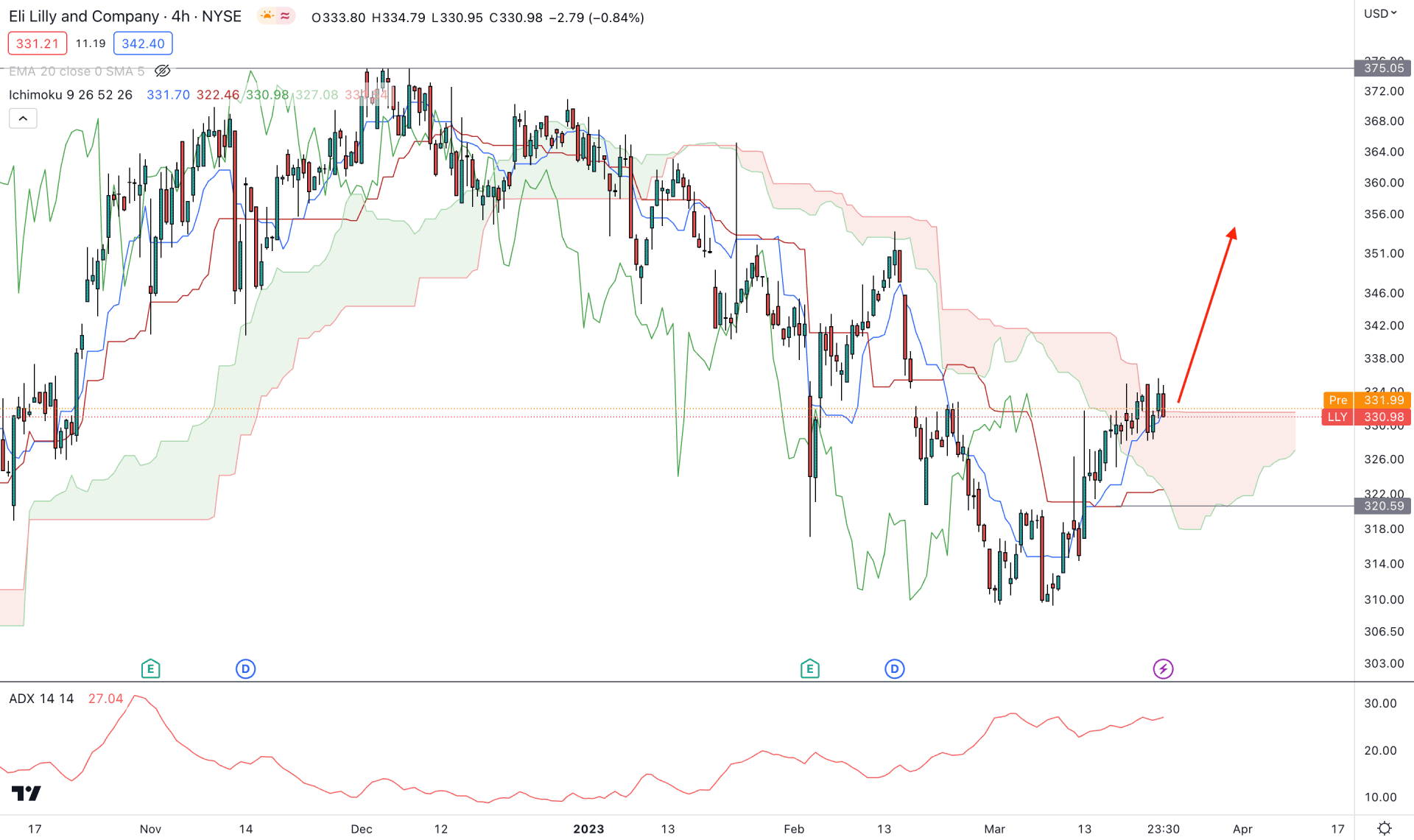Click the pink data mode icon
Image resolution: width=1414 pixels, height=840 pixels.
285,16
